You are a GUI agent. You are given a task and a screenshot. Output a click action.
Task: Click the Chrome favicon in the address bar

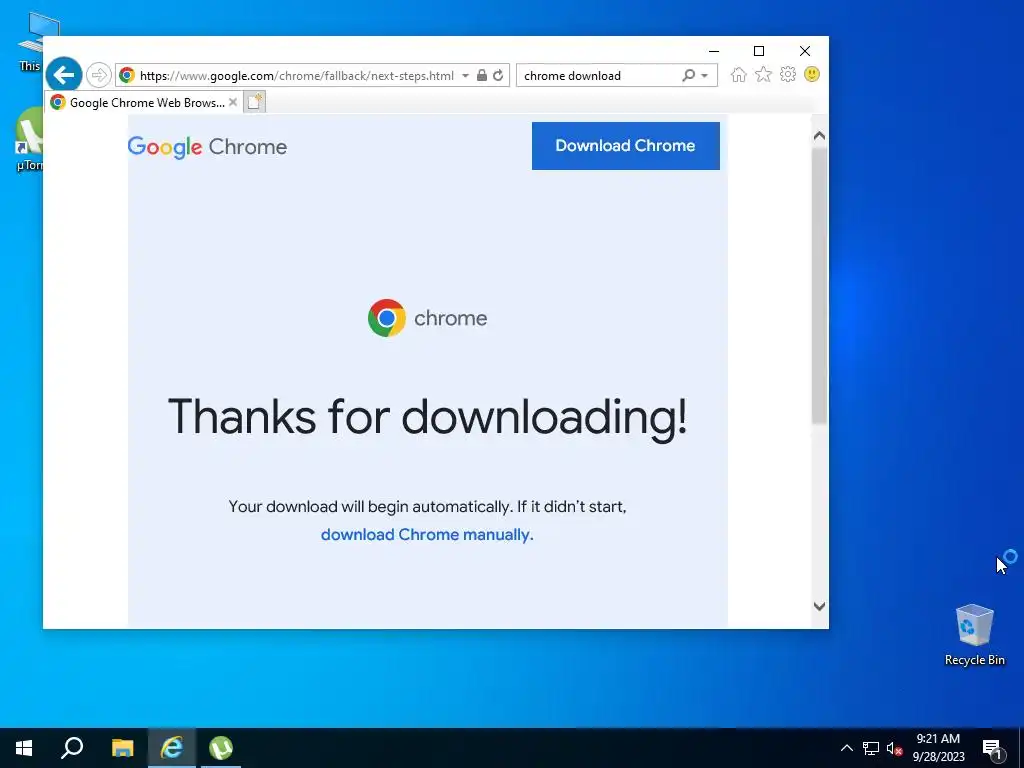127,75
